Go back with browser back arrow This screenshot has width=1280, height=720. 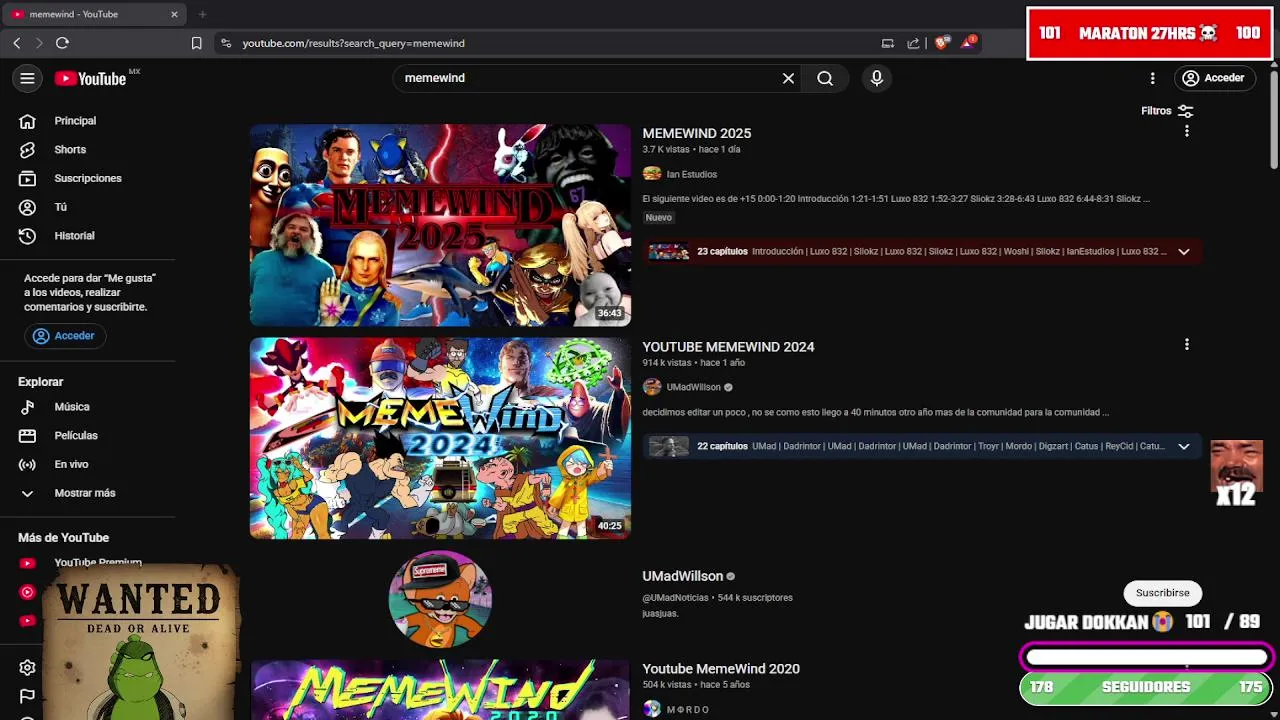click(x=17, y=43)
